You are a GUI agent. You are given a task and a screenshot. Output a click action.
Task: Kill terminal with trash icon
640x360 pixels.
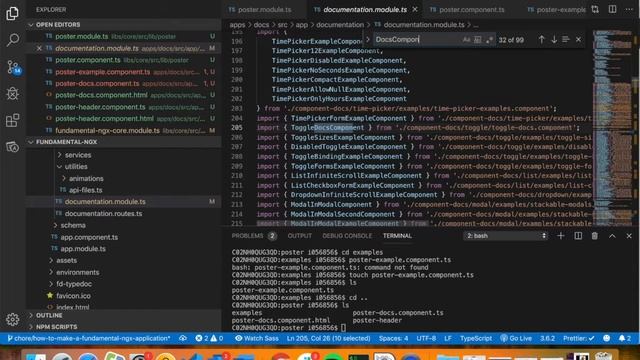pyautogui.click(x=595, y=236)
